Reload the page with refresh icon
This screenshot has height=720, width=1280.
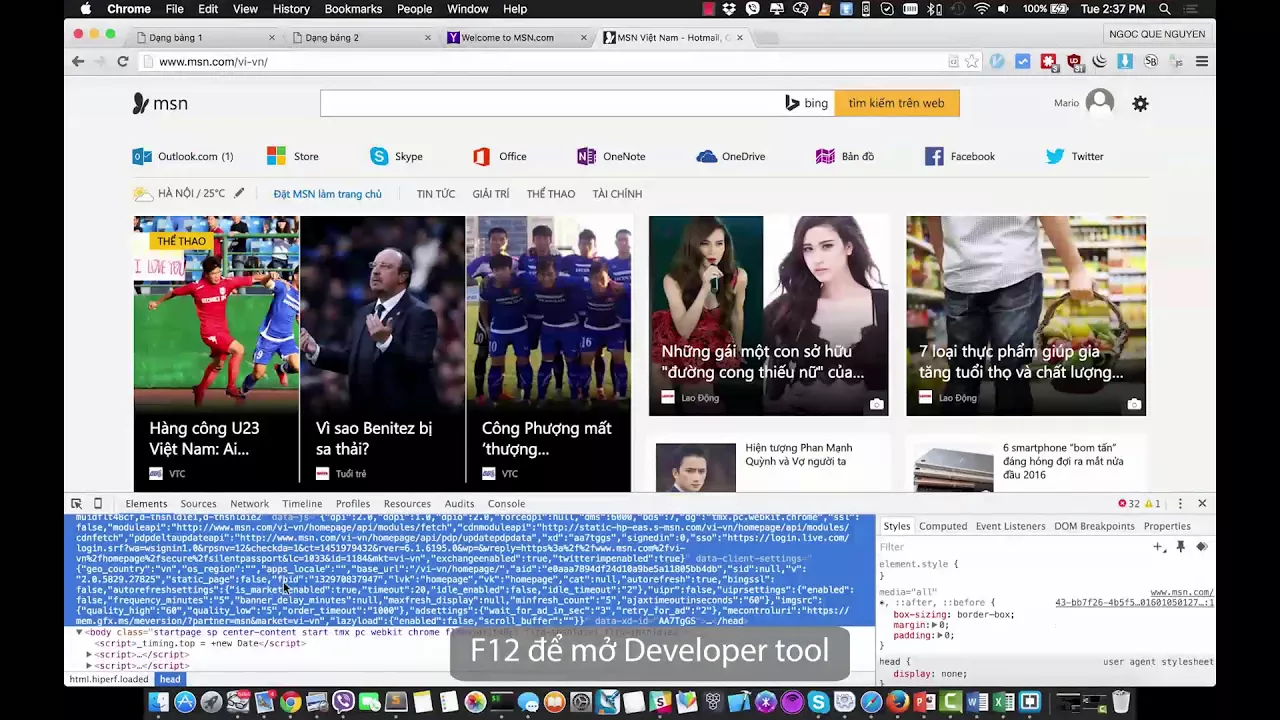pyautogui.click(x=123, y=62)
